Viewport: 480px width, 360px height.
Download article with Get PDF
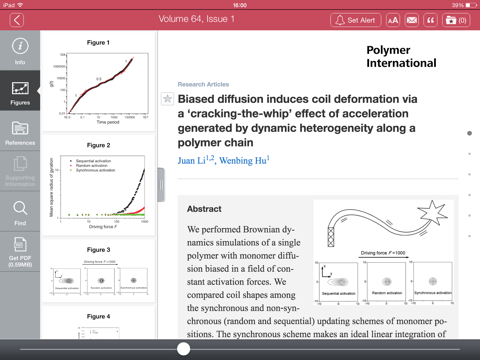click(x=20, y=252)
